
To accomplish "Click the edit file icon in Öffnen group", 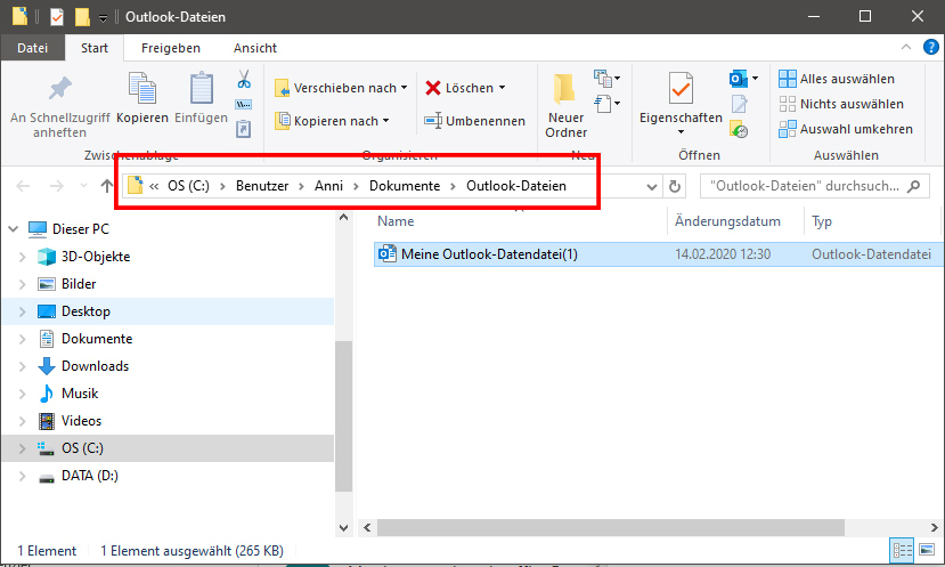I will [739, 104].
